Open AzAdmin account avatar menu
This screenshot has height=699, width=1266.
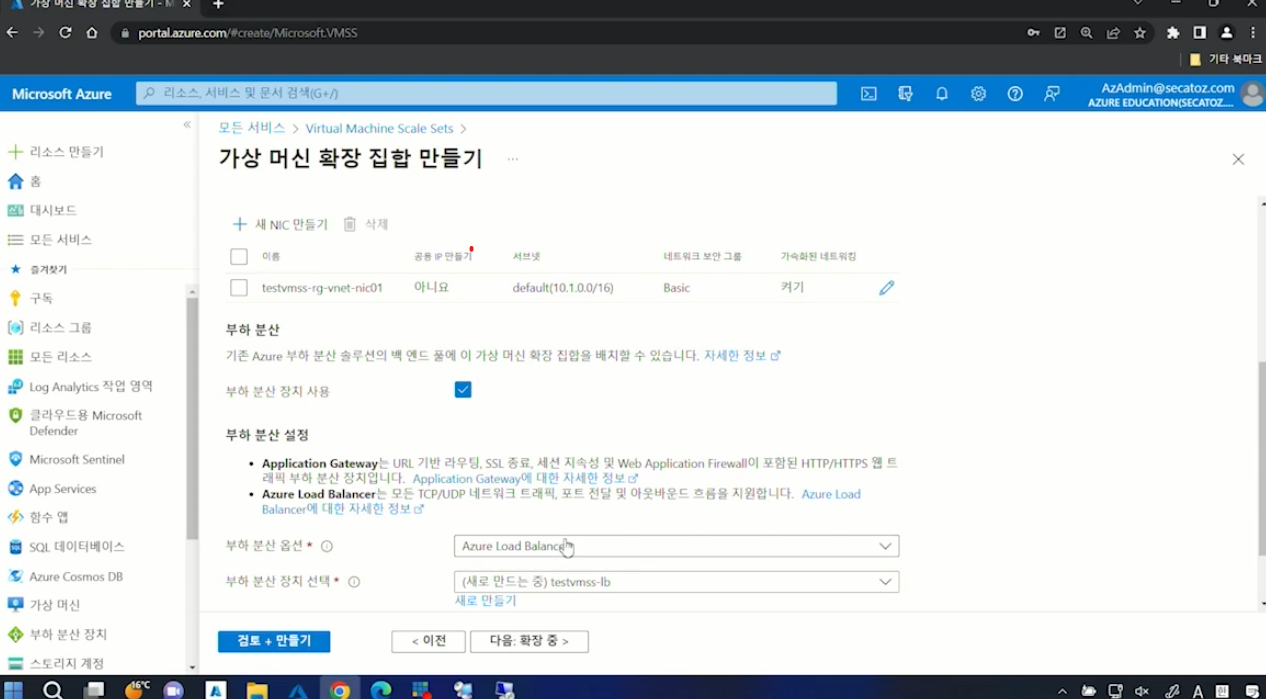[1252, 94]
